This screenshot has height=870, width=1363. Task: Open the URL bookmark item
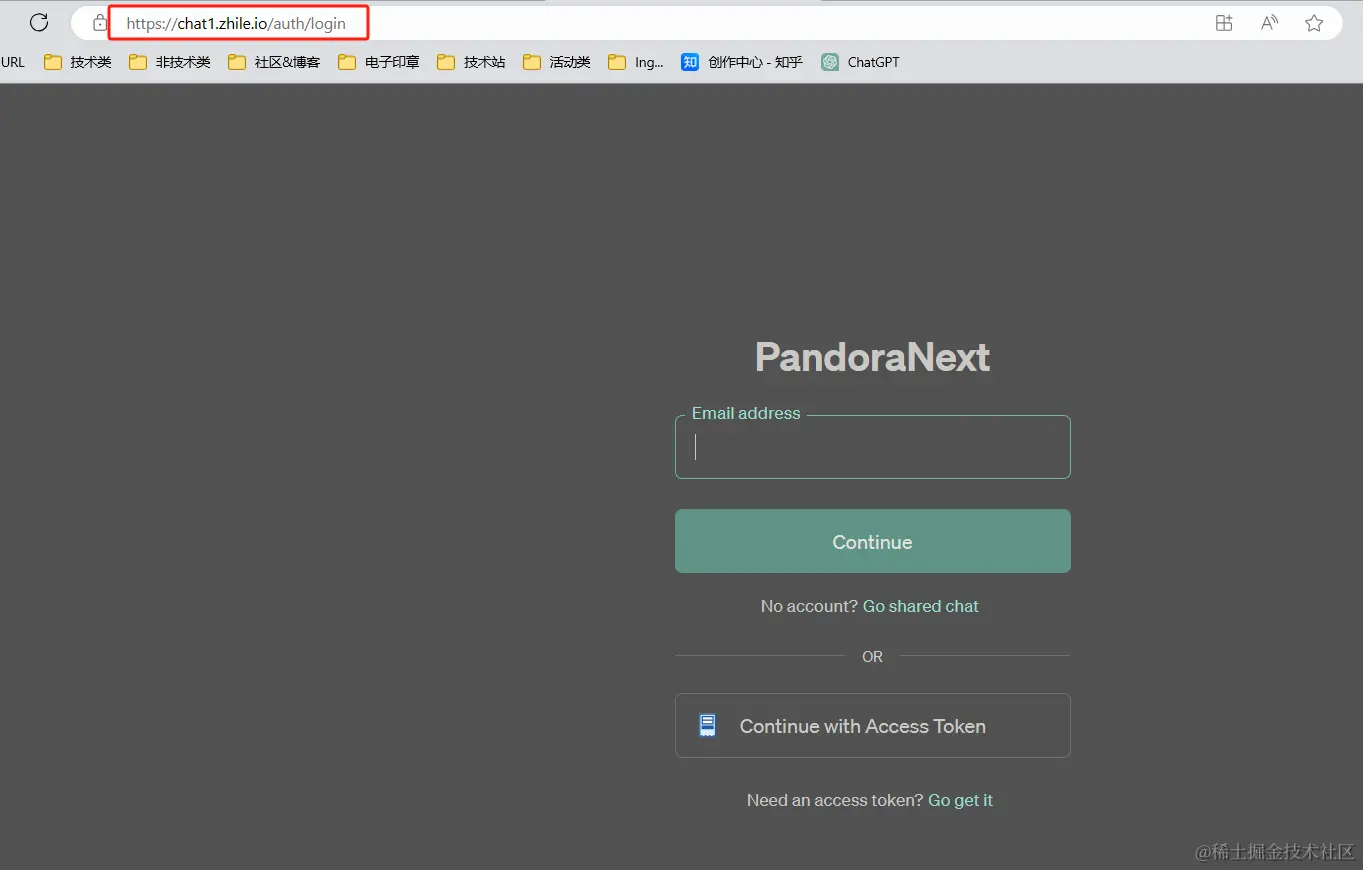point(13,62)
